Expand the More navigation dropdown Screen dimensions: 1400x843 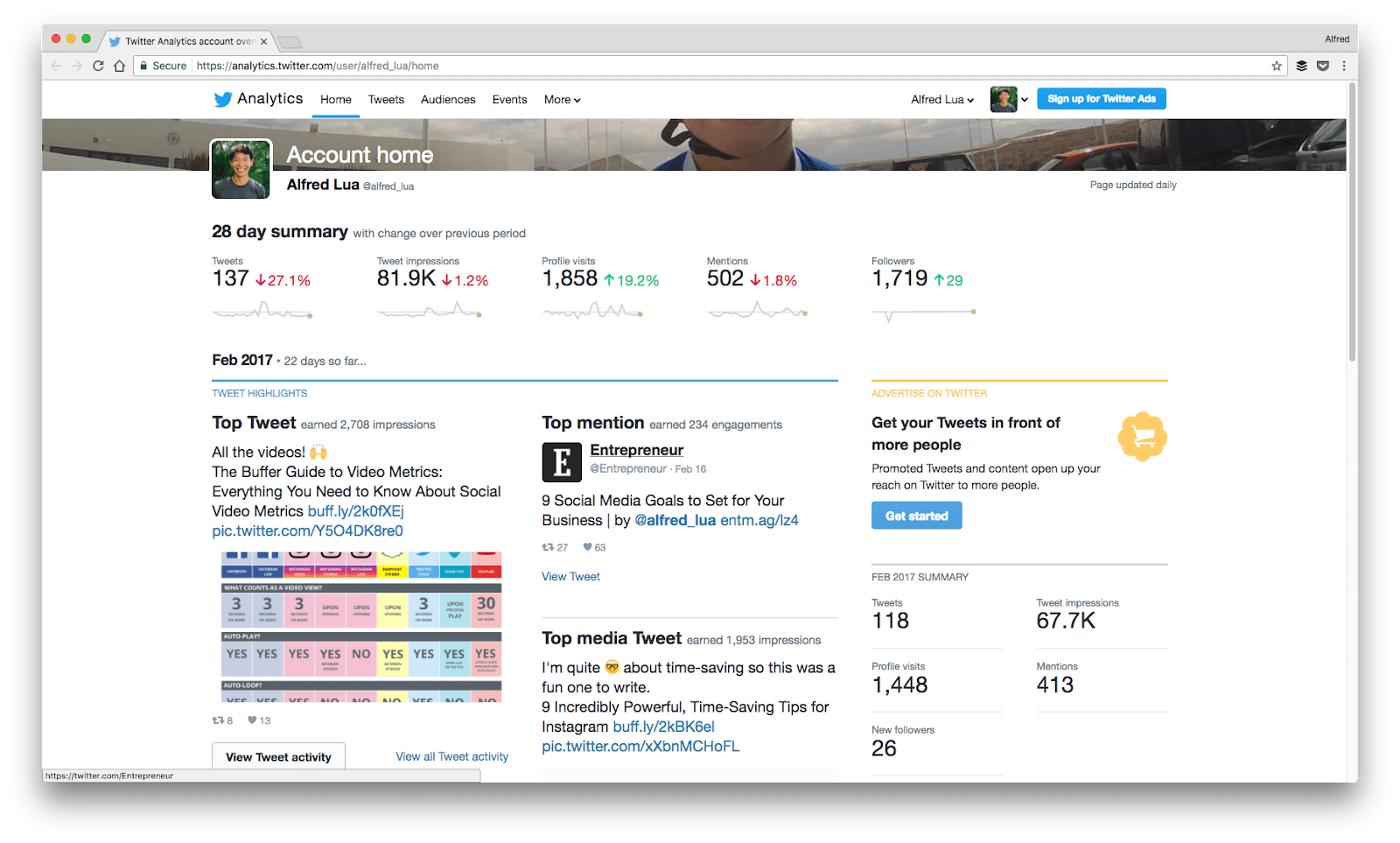[563, 100]
